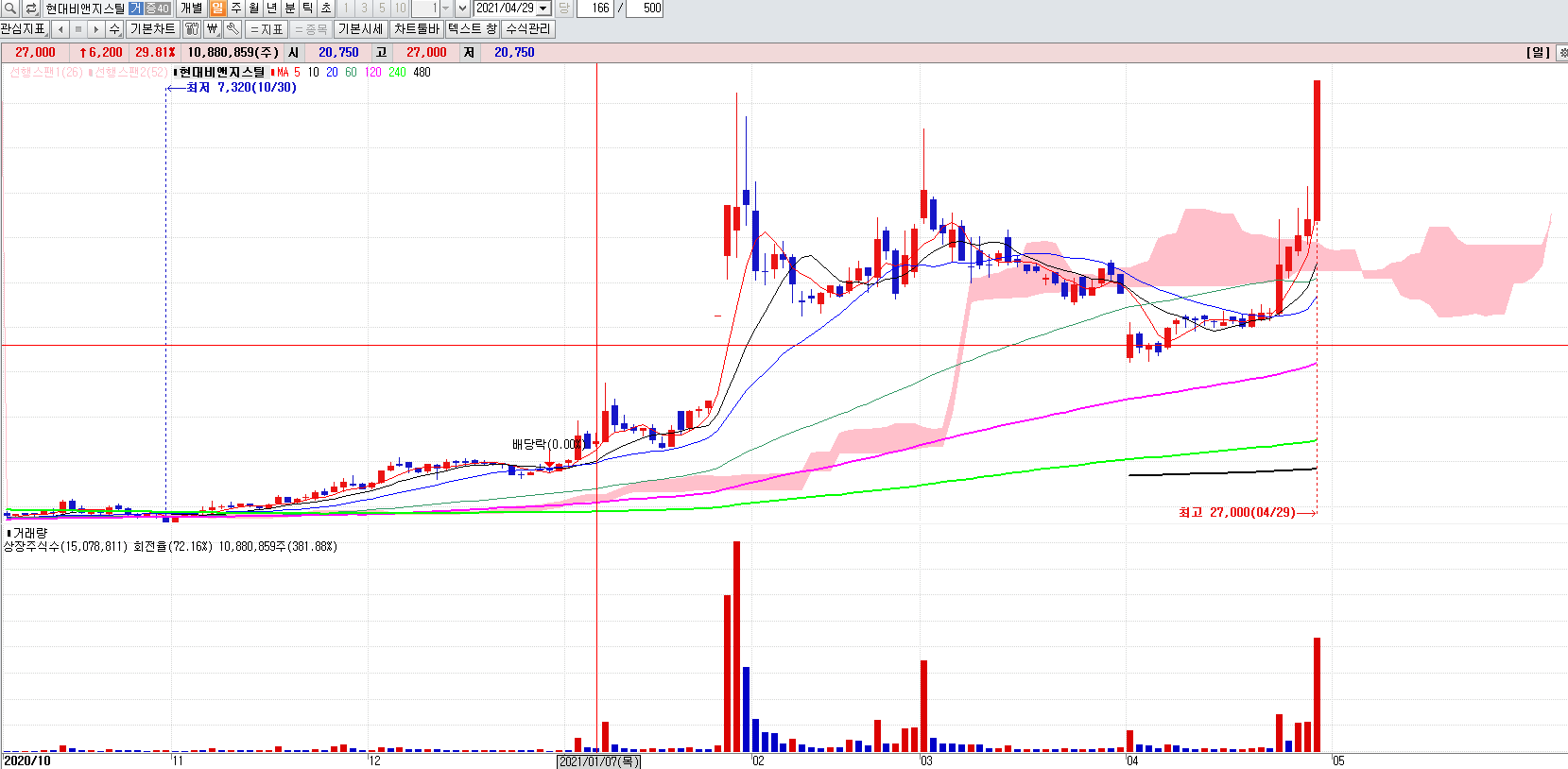Click the 2021/01/07(목) crosshair date marker
Image resolution: width=1568 pixels, height=769 pixels.
click(x=598, y=761)
